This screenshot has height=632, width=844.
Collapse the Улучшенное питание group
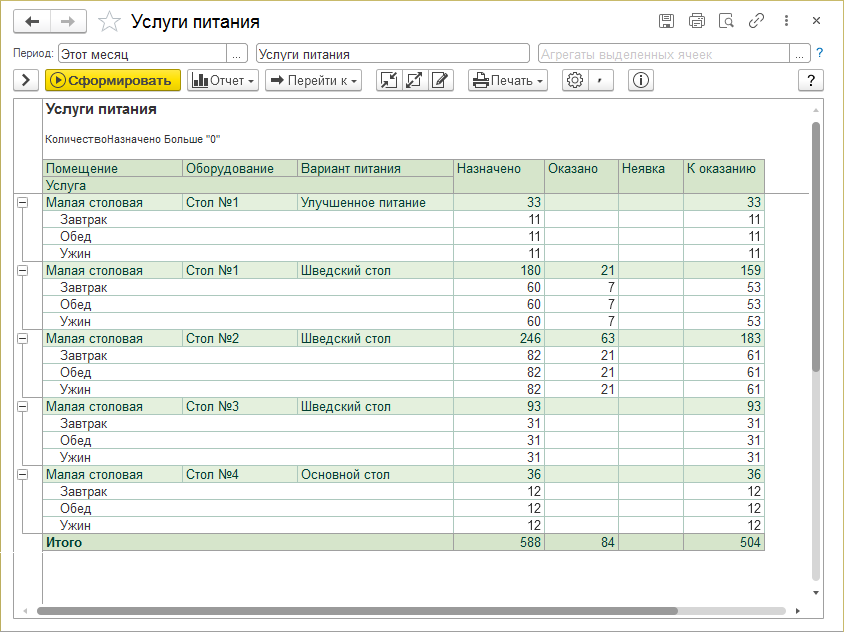tap(22, 203)
